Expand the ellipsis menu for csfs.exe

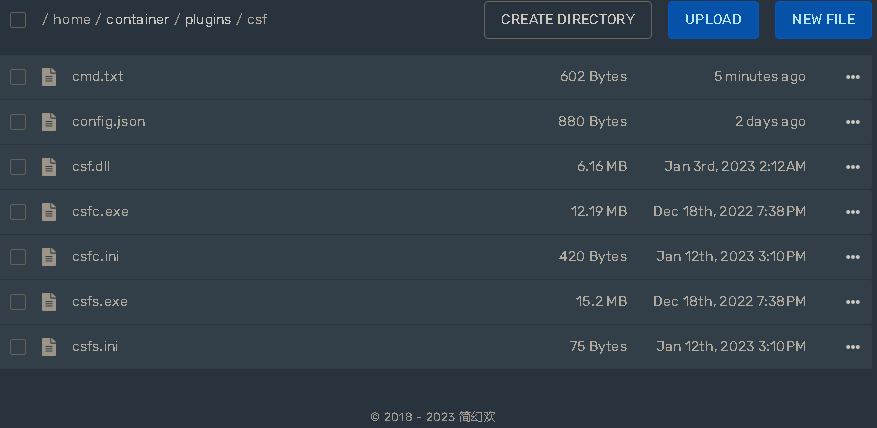pyautogui.click(x=852, y=302)
